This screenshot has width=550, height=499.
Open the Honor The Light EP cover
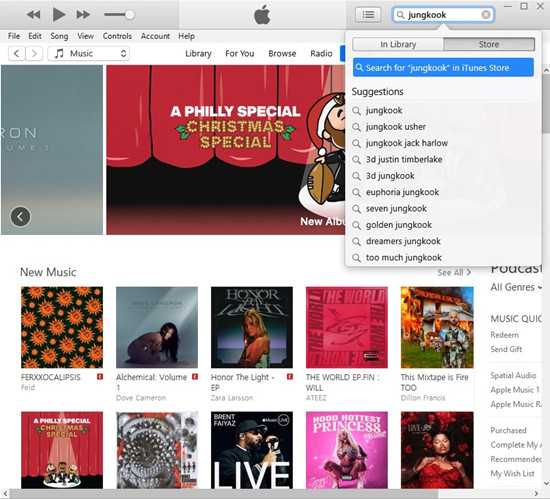252,327
